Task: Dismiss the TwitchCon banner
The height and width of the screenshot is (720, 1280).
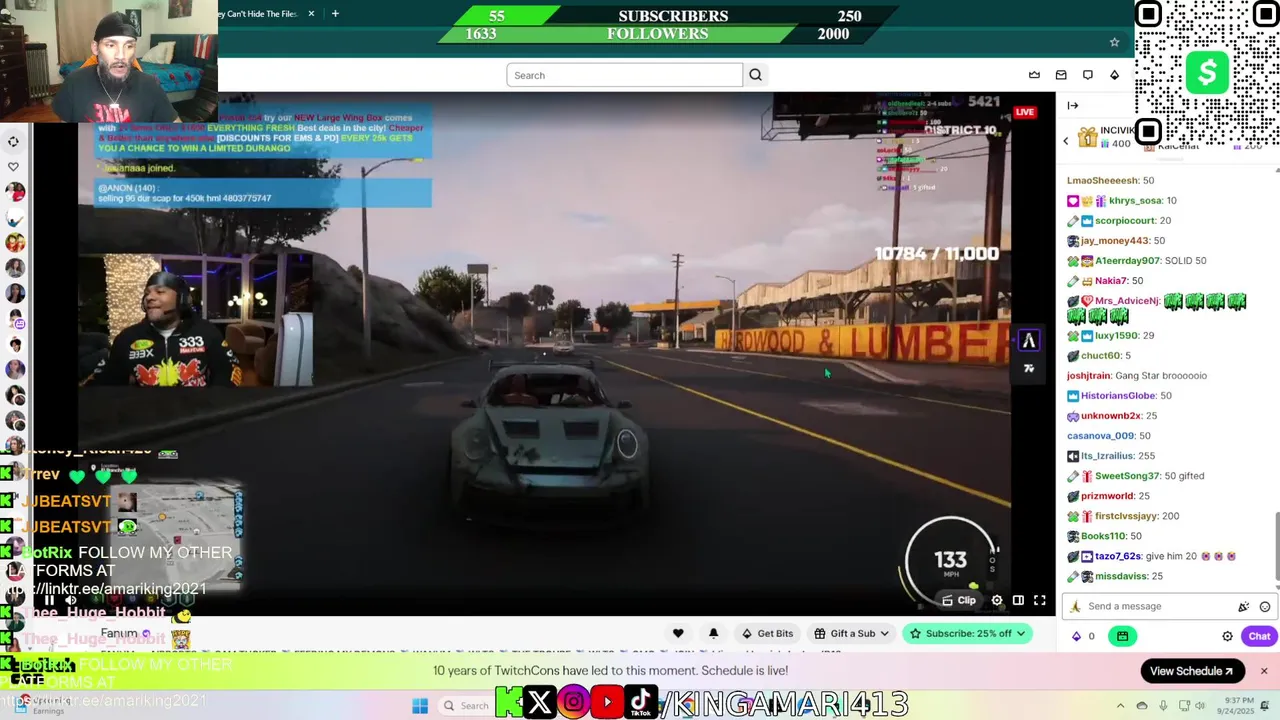Action: (1264, 671)
